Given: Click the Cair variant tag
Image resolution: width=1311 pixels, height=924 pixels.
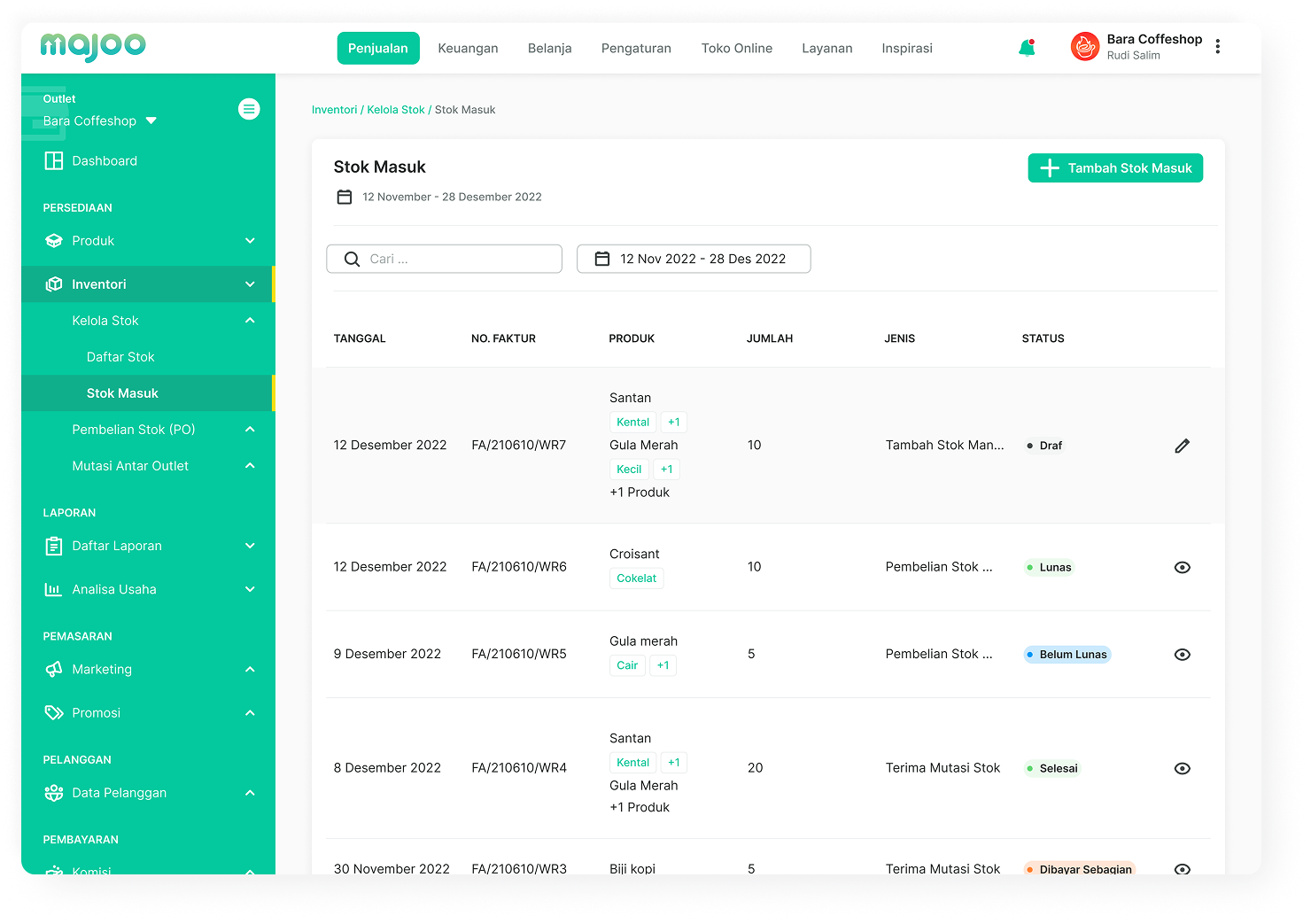Looking at the screenshot, I should [627, 665].
